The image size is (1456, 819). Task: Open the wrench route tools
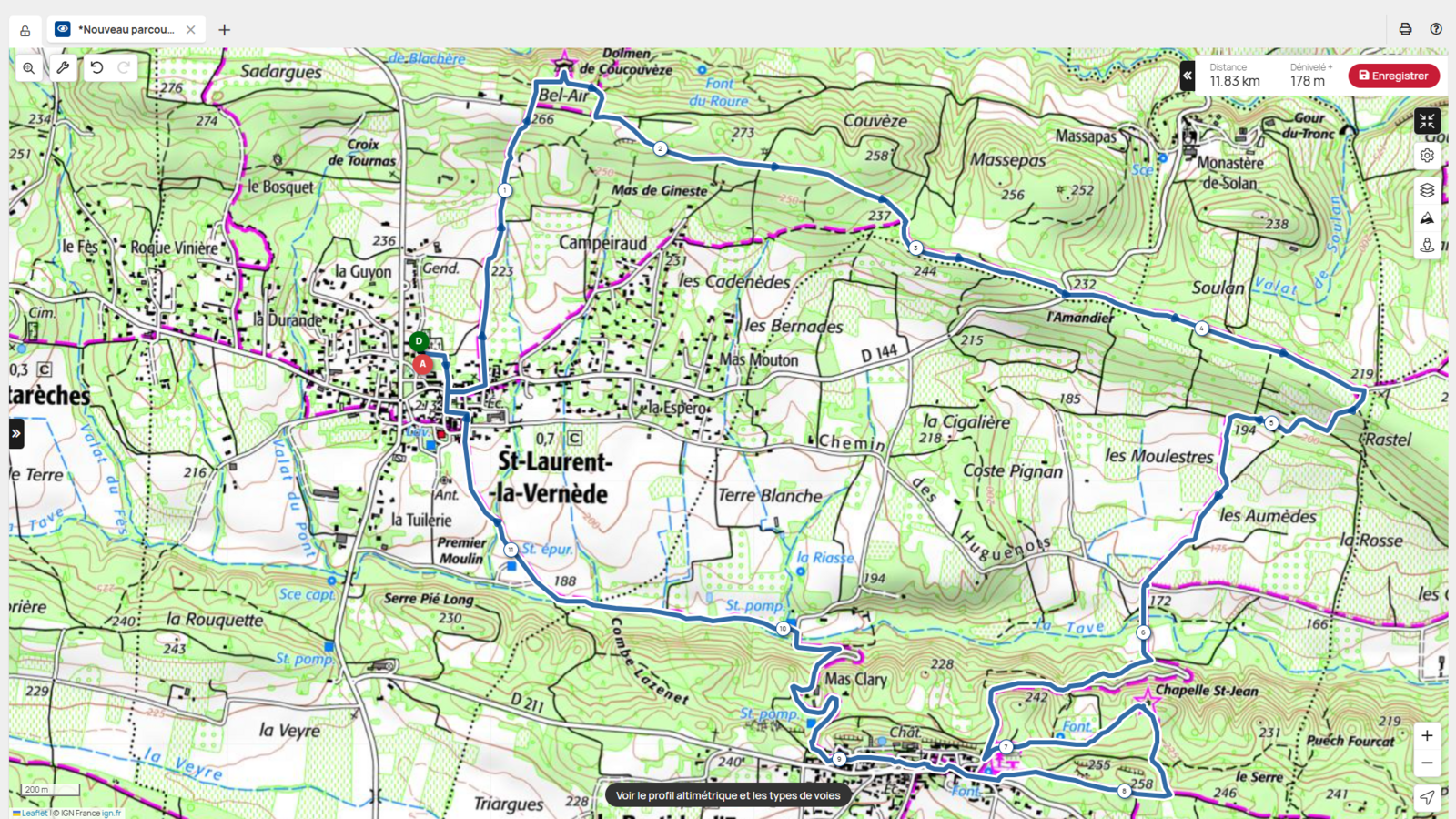tap(63, 67)
